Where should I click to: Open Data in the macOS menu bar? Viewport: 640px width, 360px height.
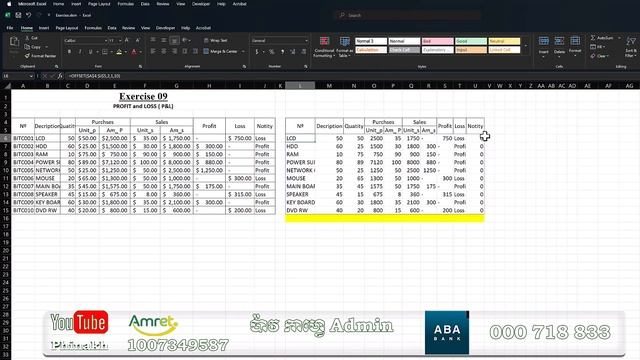145,4
